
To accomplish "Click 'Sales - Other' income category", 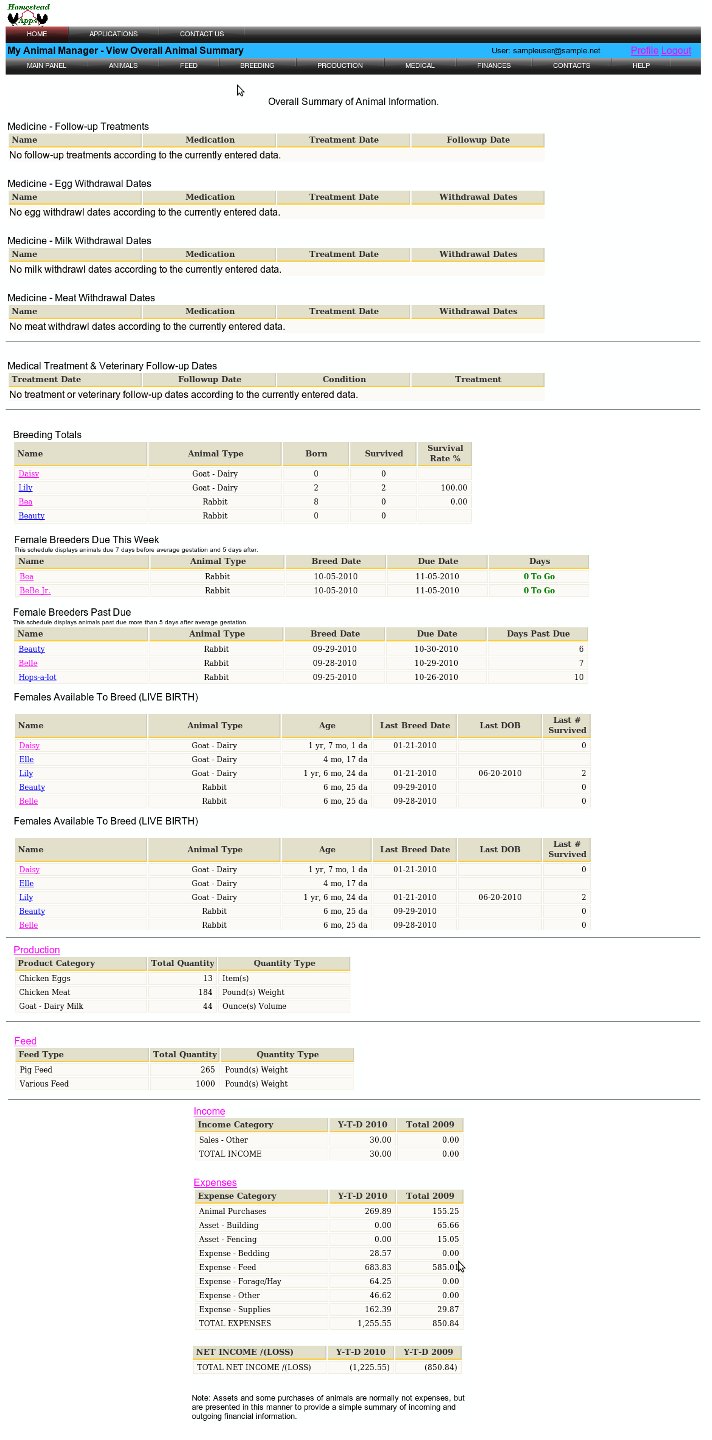I will tap(262, 1139).
